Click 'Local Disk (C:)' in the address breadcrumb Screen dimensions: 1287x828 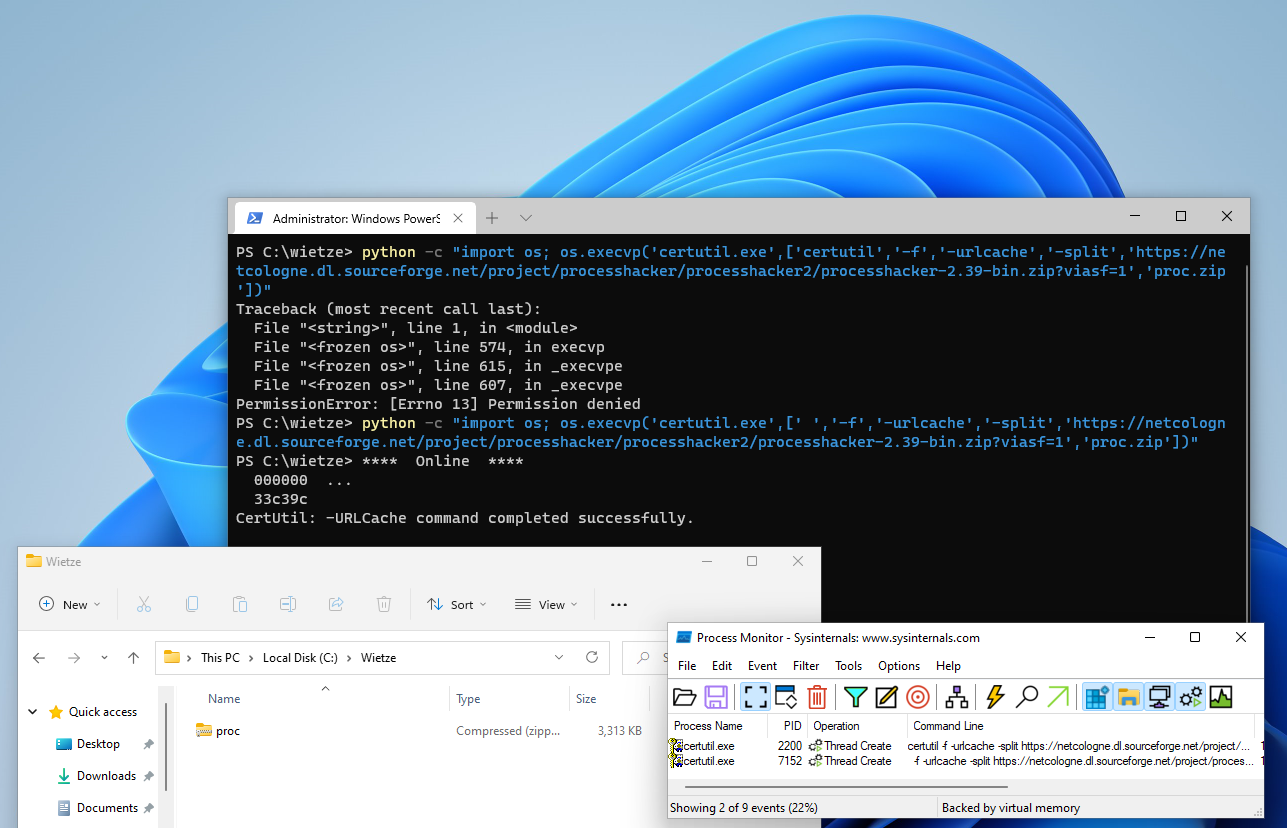pyautogui.click(x=300, y=658)
